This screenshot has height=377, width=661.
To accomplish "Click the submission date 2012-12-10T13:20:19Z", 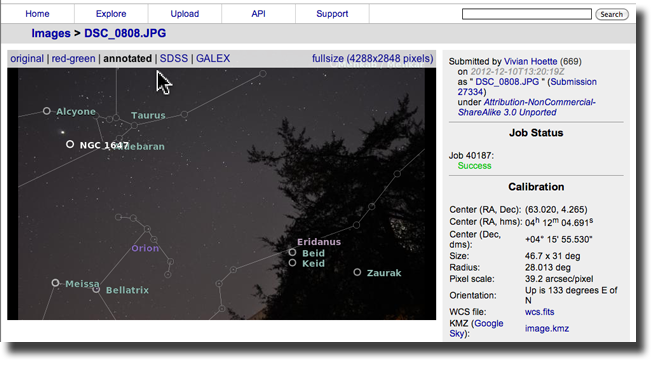I will point(517,72).
